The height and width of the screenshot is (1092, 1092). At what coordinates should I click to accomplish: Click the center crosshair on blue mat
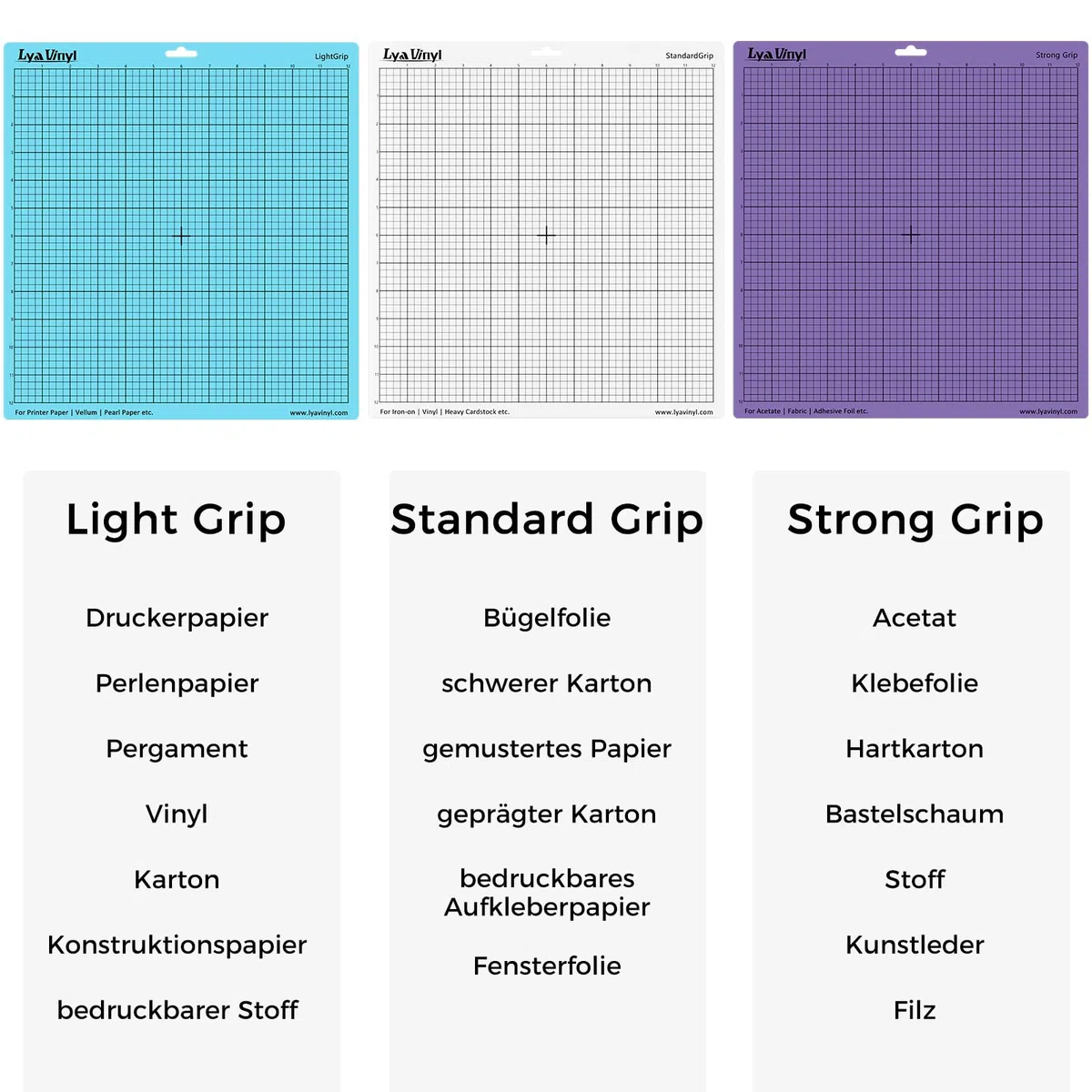click(181, 237)
